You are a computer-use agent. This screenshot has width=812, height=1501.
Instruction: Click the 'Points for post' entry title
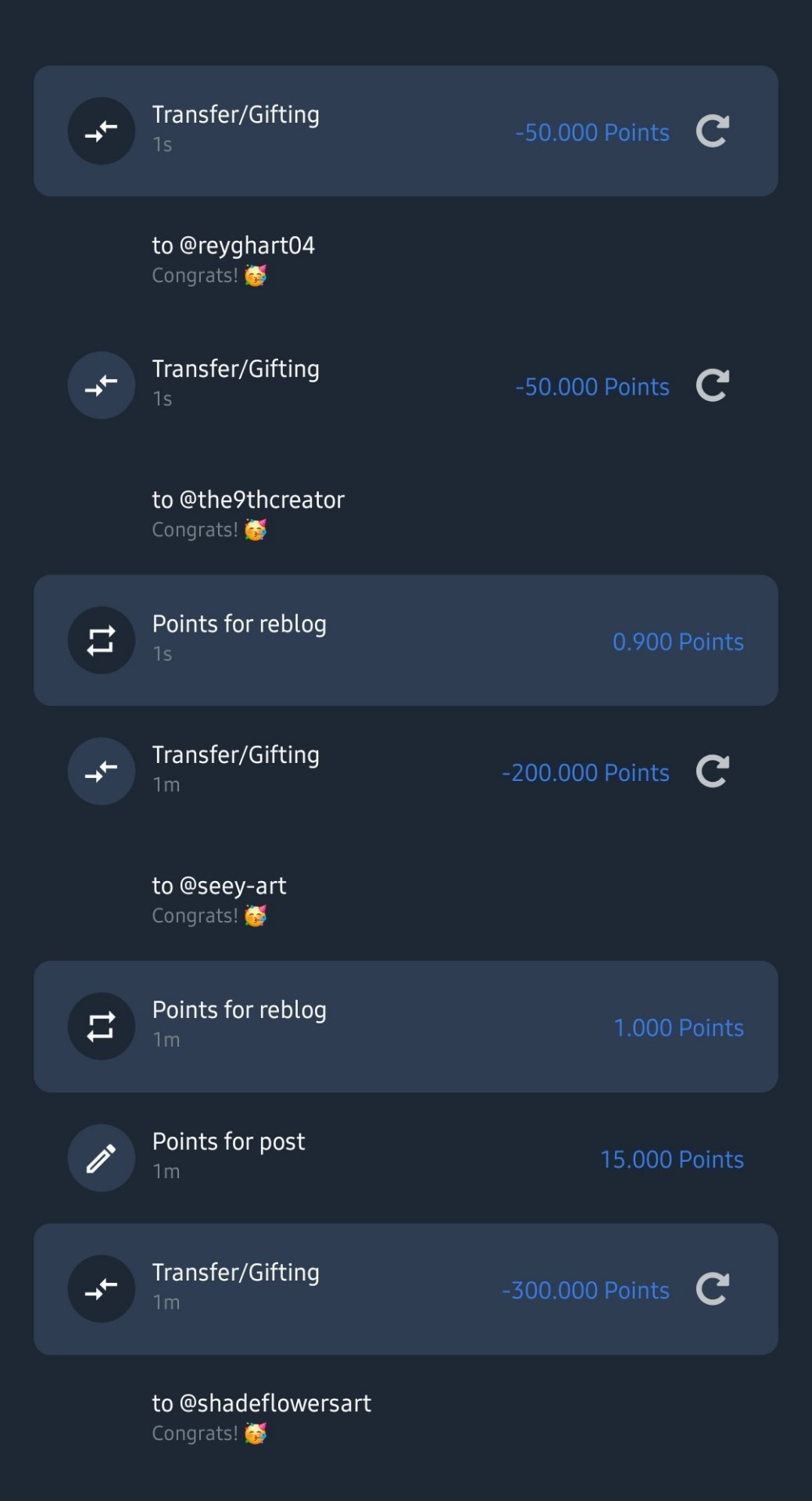tap(228, 1141)
